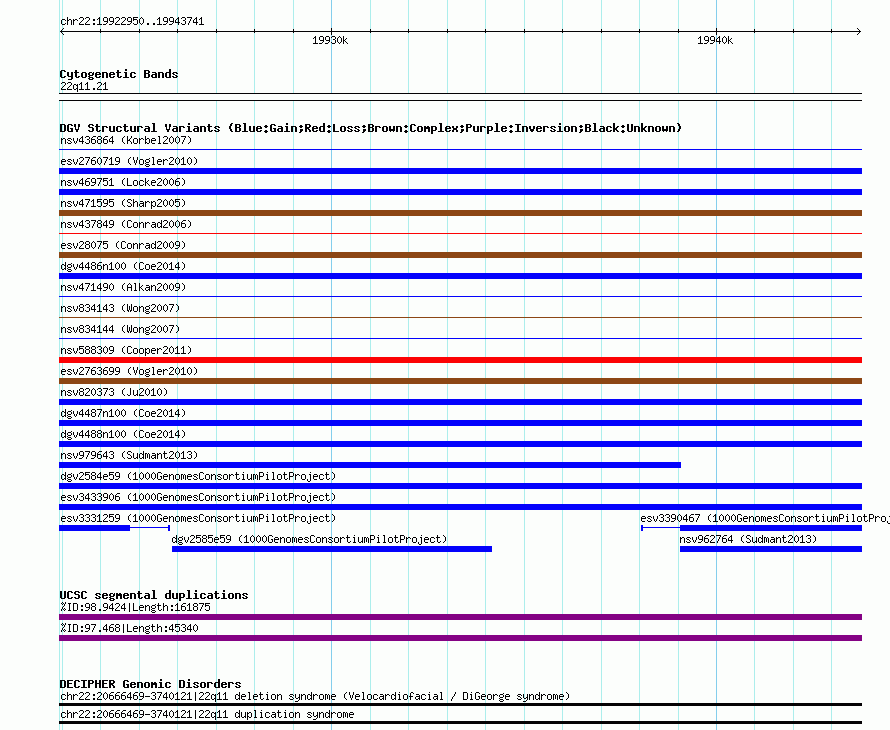
Task: Click the shorter blue nsv979643 (Sudmant2013) bar
Action: click(370, 465)
